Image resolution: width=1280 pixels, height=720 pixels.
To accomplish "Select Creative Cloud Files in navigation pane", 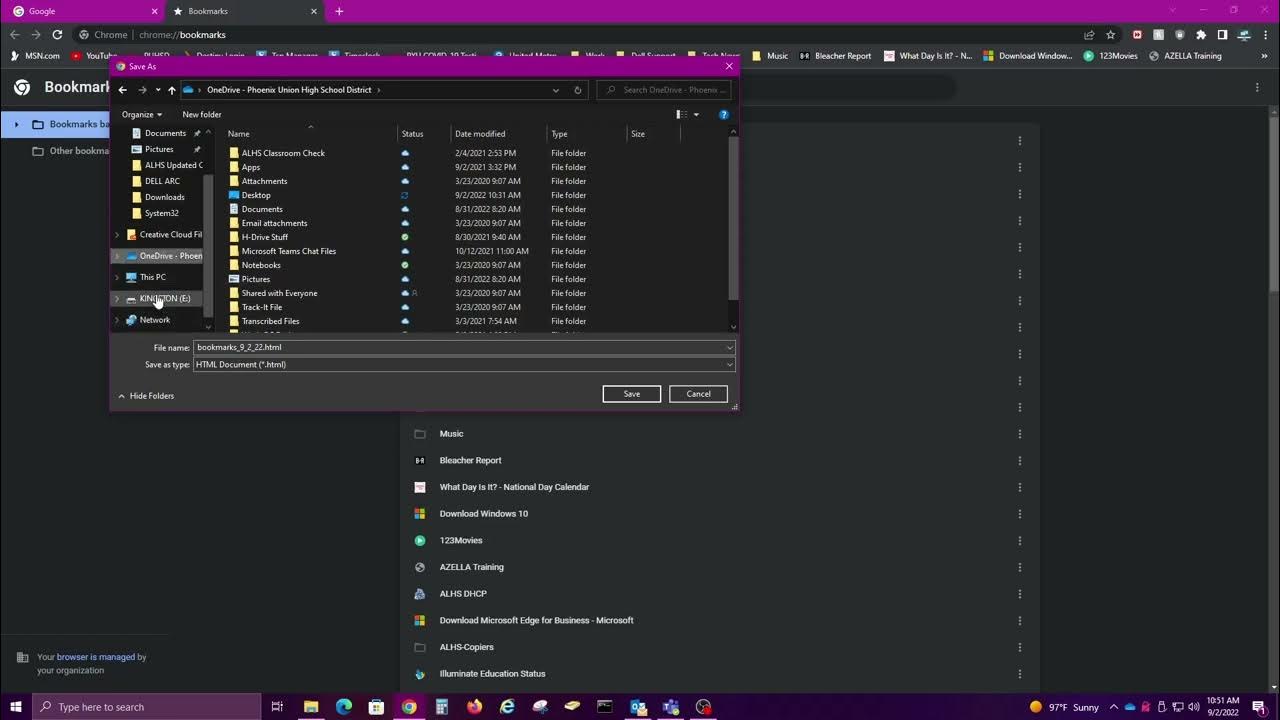I will coord(170,235).
